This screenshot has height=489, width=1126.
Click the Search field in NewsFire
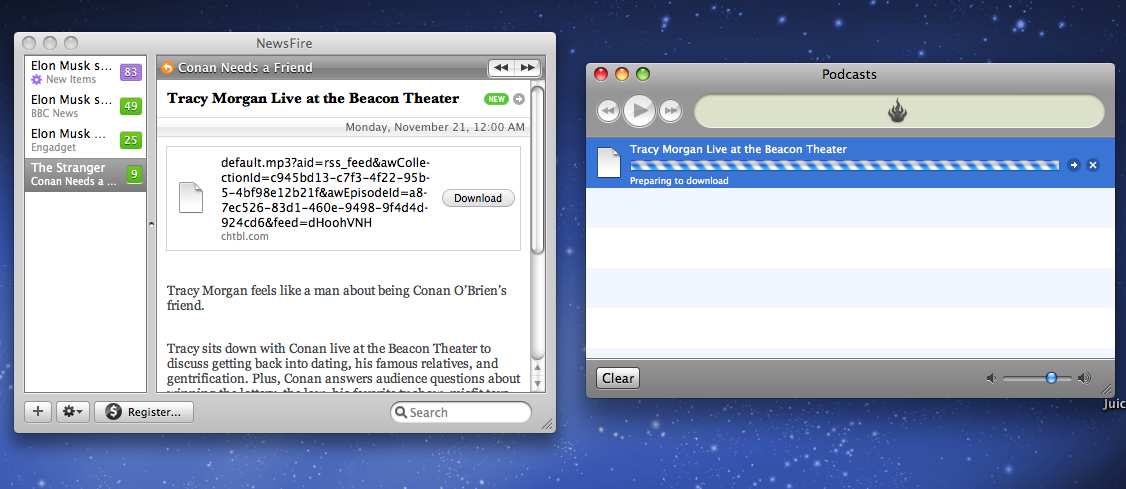(x=461, y=412)
